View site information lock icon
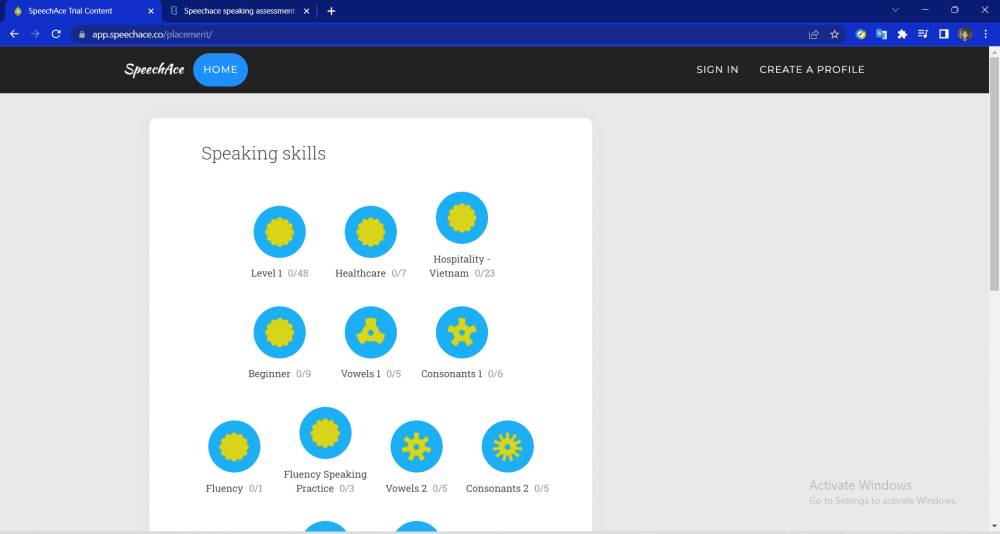Viewport: 1000px width, 534px height. pyautogui.click(x=82, y=34)
